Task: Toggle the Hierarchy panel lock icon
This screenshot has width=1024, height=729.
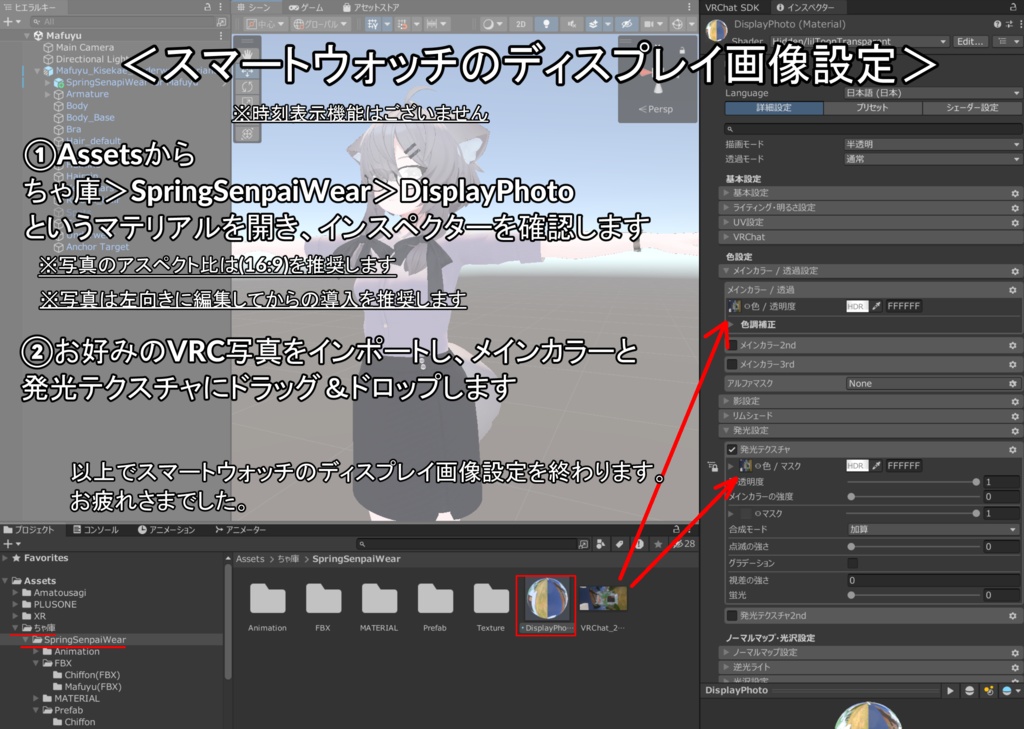Action: 208,7
